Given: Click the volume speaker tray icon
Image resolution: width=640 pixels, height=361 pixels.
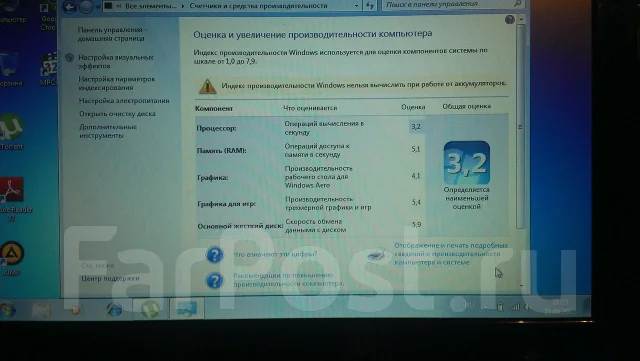Looking at the screenshot, I should tap(529, 306).
